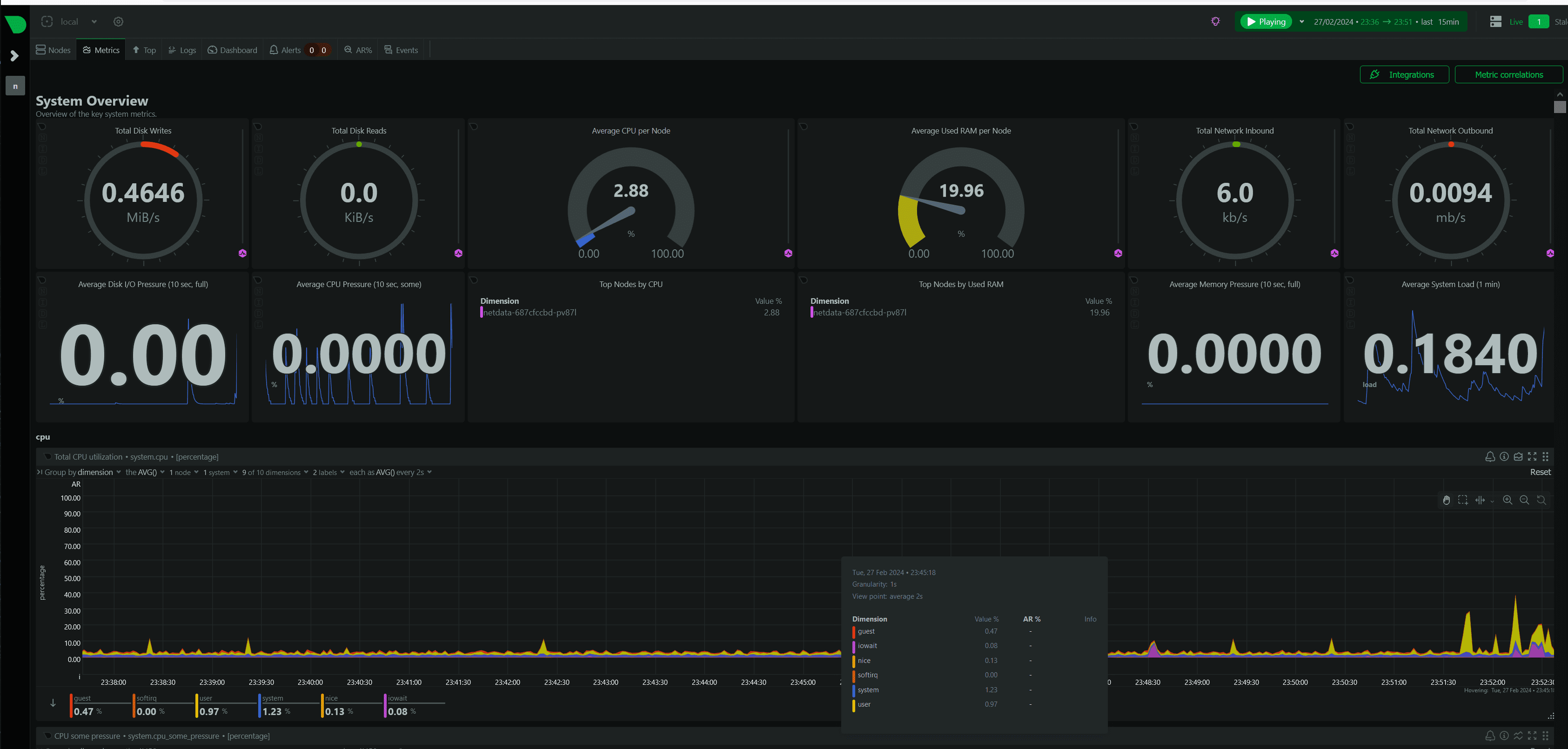Image resolution: width=1568 pixels, height=749 pixels.
Task: Zoom out on the CPU chart
Action: (1525, 500)
